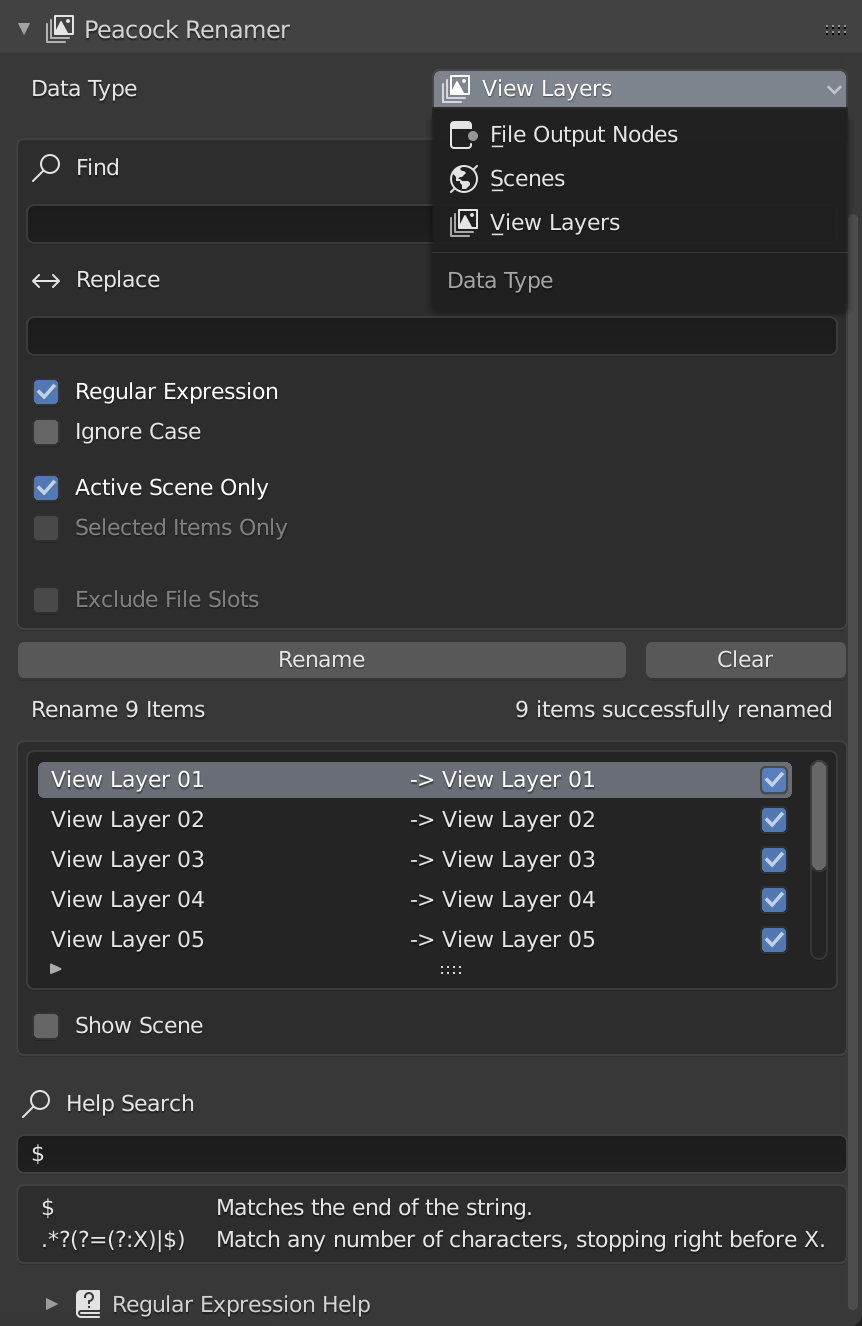Click the File Output Nodes icon in dropdown
Viewport: 862px width, 1326px height.
tap(463, 135)
